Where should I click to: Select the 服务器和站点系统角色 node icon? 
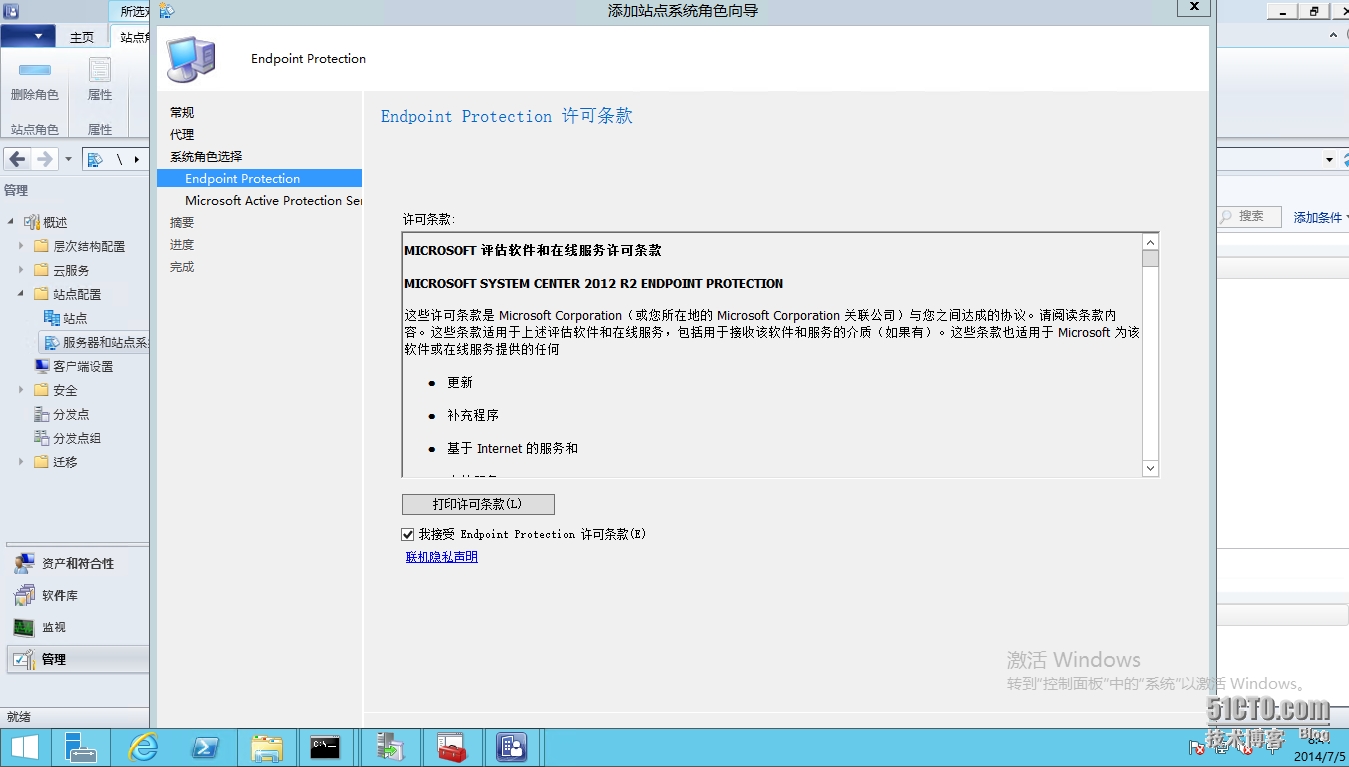coord(52,342)
